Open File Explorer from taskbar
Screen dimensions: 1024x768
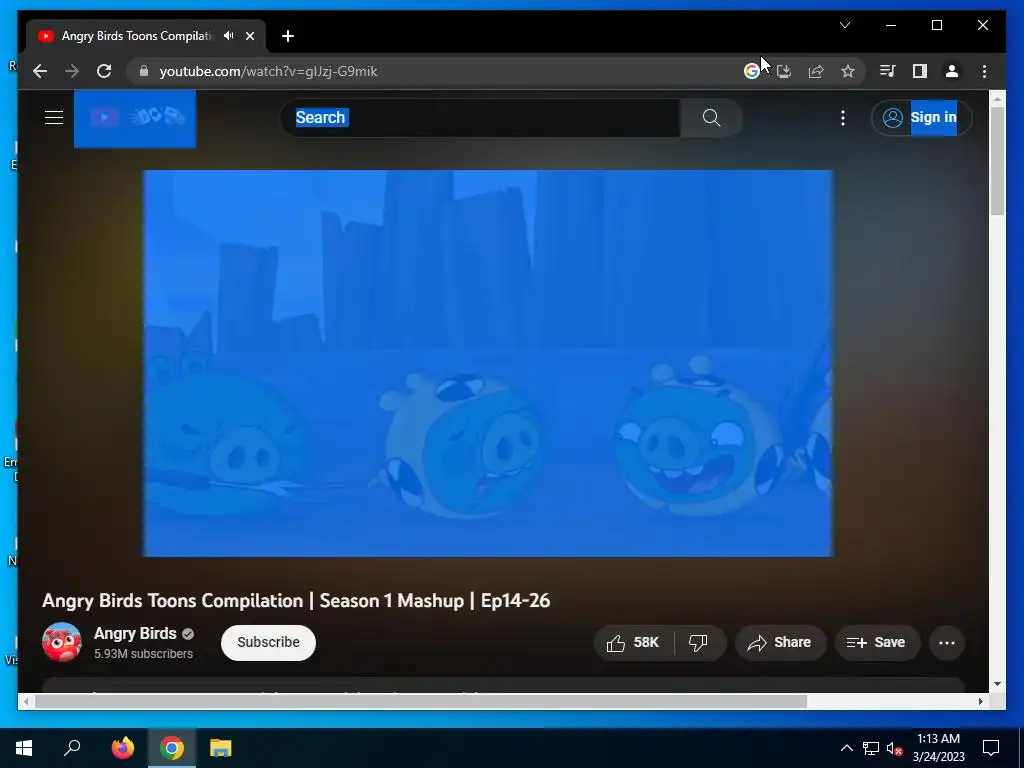(221, 748)
